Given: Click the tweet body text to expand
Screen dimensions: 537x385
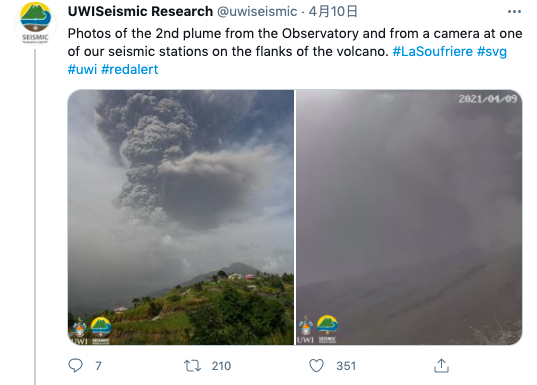Looking at the screenshot, I should pyautogui.click(x=295, y=51).
